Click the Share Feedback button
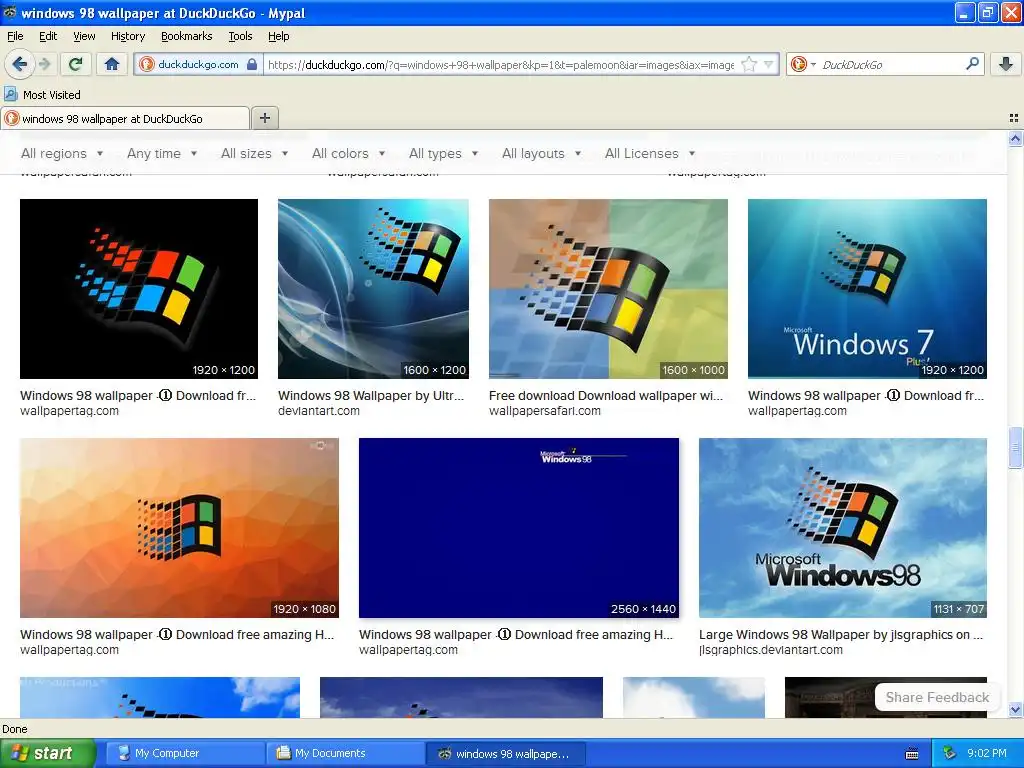Image resolution: width=1024 pixels, height=768 pixels. click(x=937, y=697)
